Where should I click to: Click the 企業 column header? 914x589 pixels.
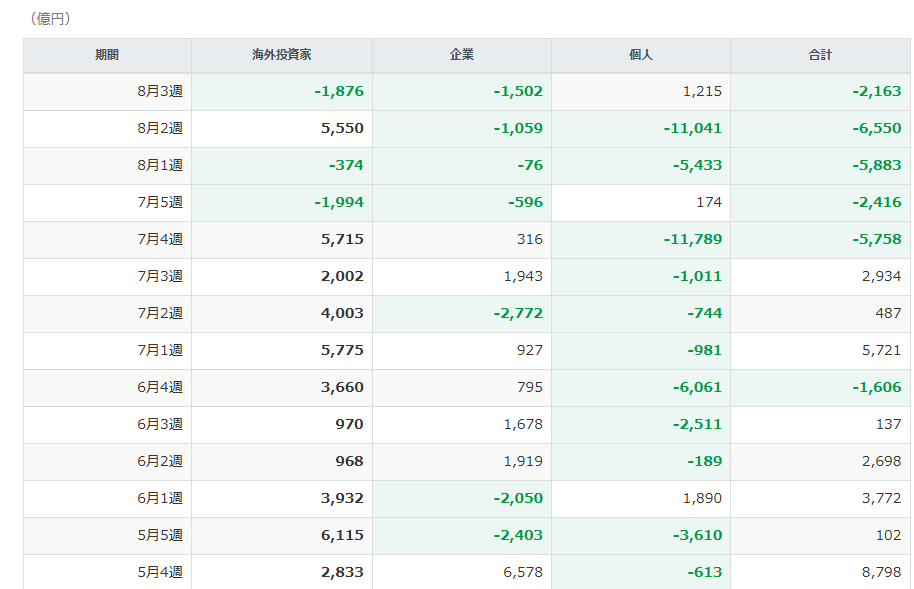click(462, 55)
